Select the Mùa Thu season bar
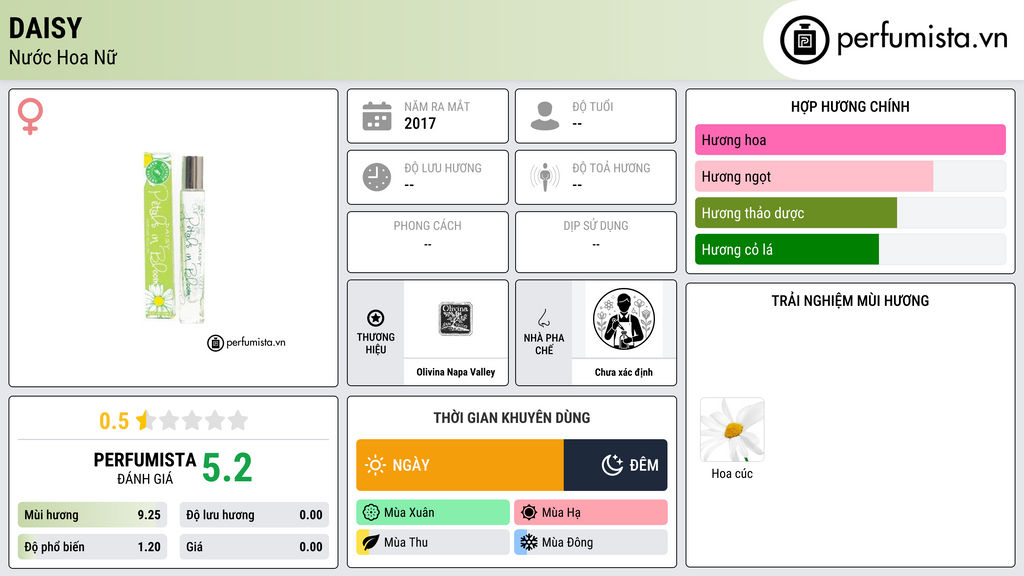This screenshot has height=576, width=1024. pyautogui.click(x=433, y=542)
